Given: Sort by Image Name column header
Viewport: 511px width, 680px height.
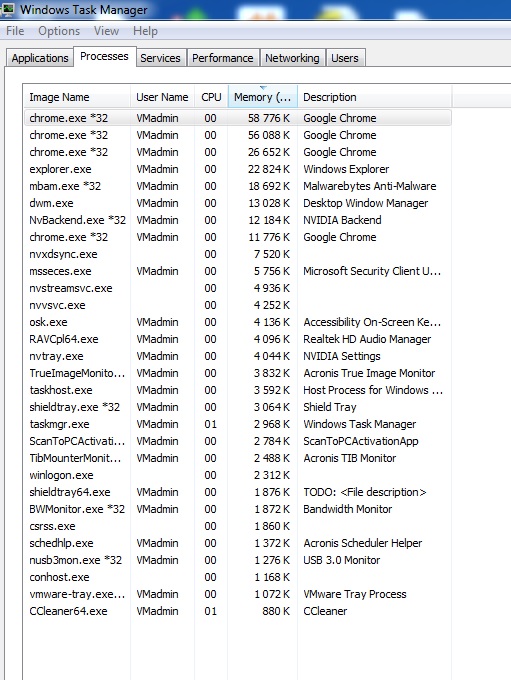Looking at the screenshot, I should click(77, 97).
